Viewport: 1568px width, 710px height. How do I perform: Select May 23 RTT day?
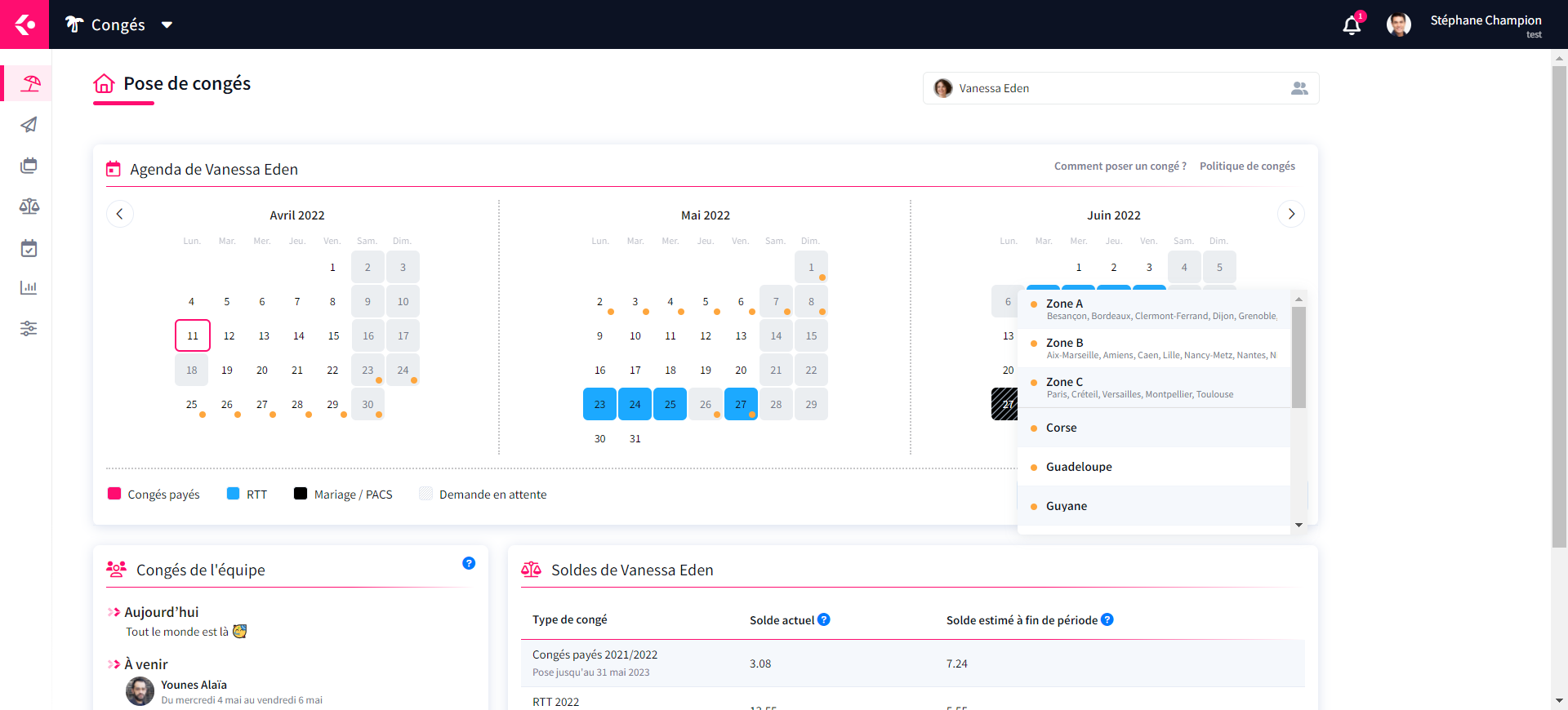pyautogui.click(x=599, y=404)
